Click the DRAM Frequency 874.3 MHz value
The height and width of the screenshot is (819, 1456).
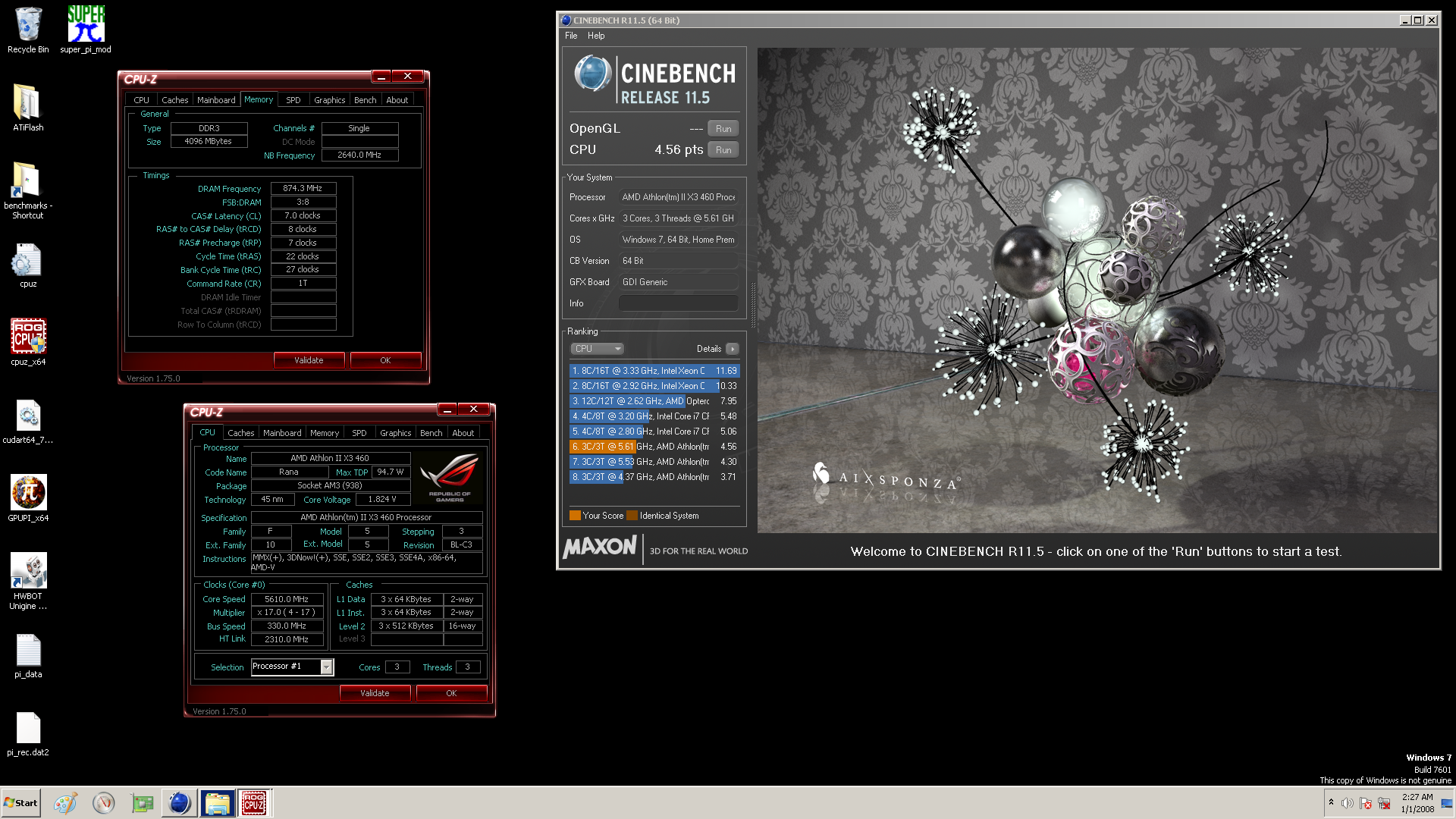click(303, 188)
